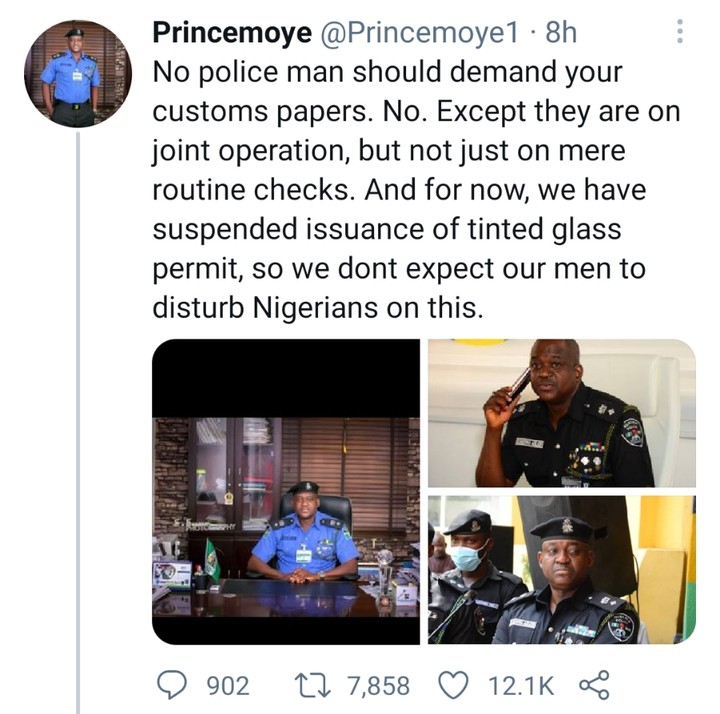Like the tweet with the heart icon
This screenshot has width=720, height=714.
click(455, 685)
